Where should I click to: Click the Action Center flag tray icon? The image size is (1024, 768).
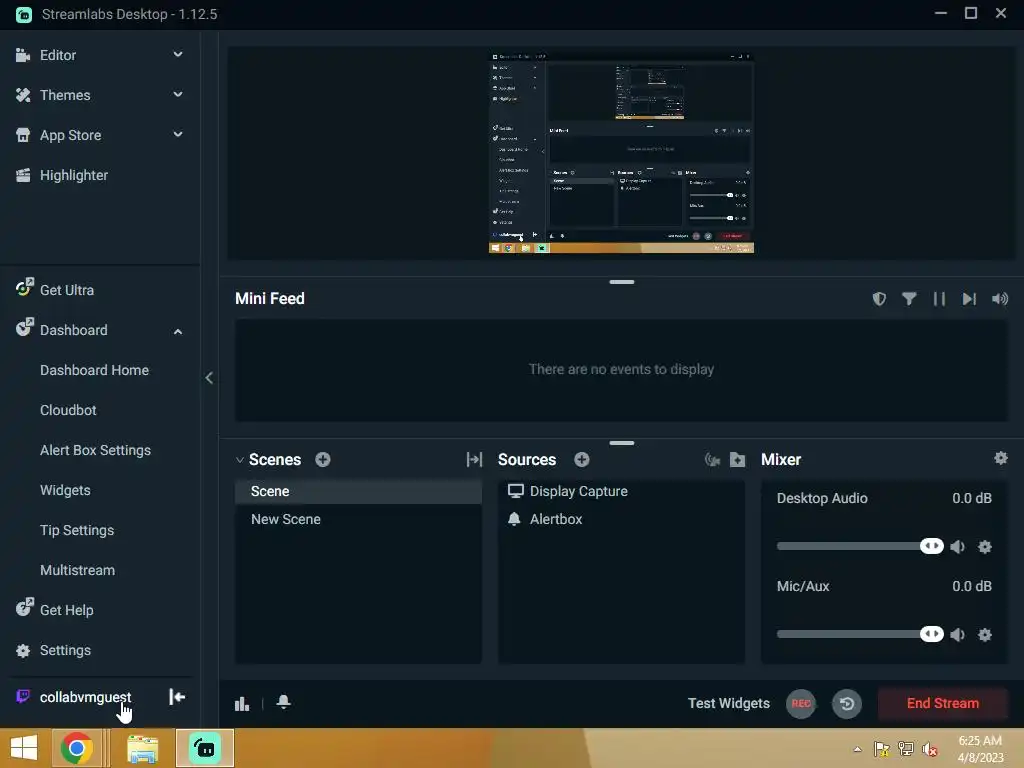[x=882, y=749]
